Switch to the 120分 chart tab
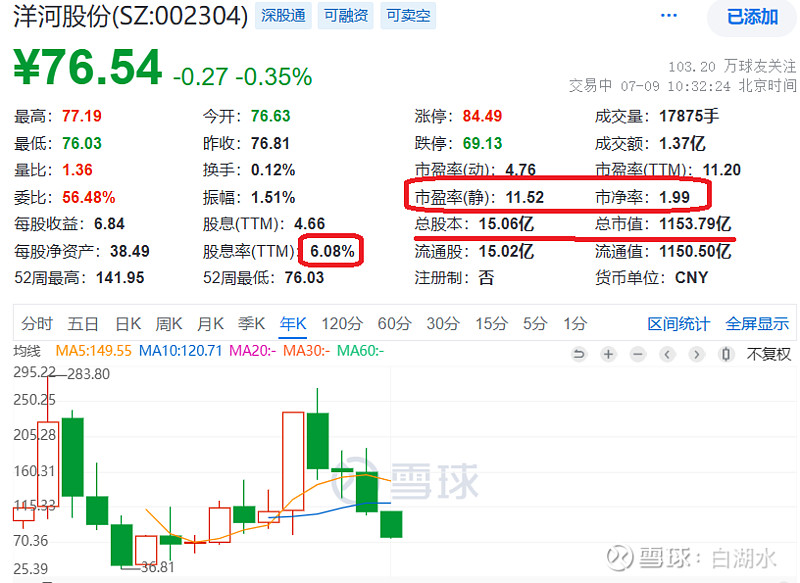 tap(342, 323)
